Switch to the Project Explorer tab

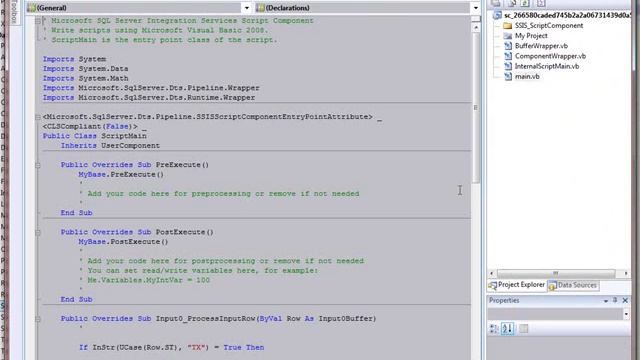[517, 285]
